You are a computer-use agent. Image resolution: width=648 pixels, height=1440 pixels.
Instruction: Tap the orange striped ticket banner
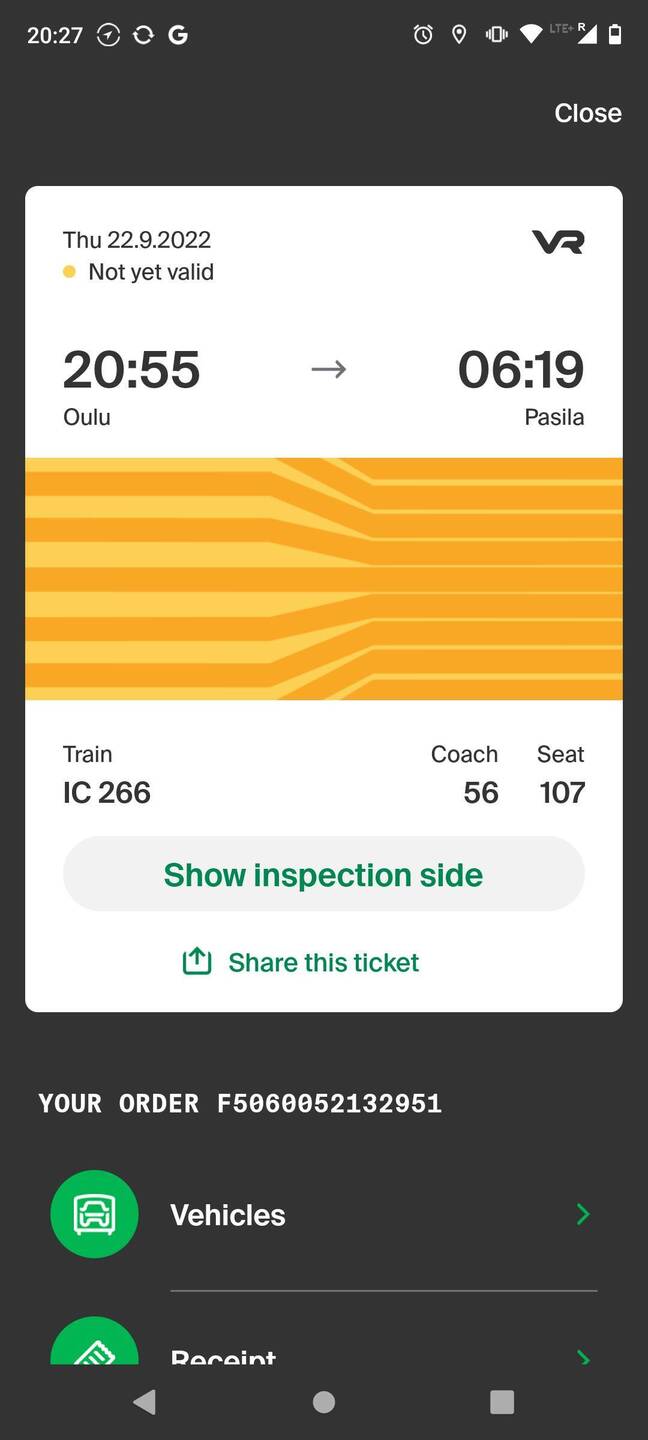click(324, 578)
